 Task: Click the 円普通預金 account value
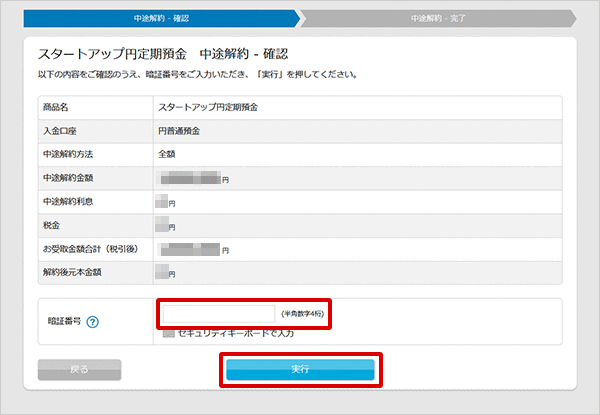pos(178,130)
